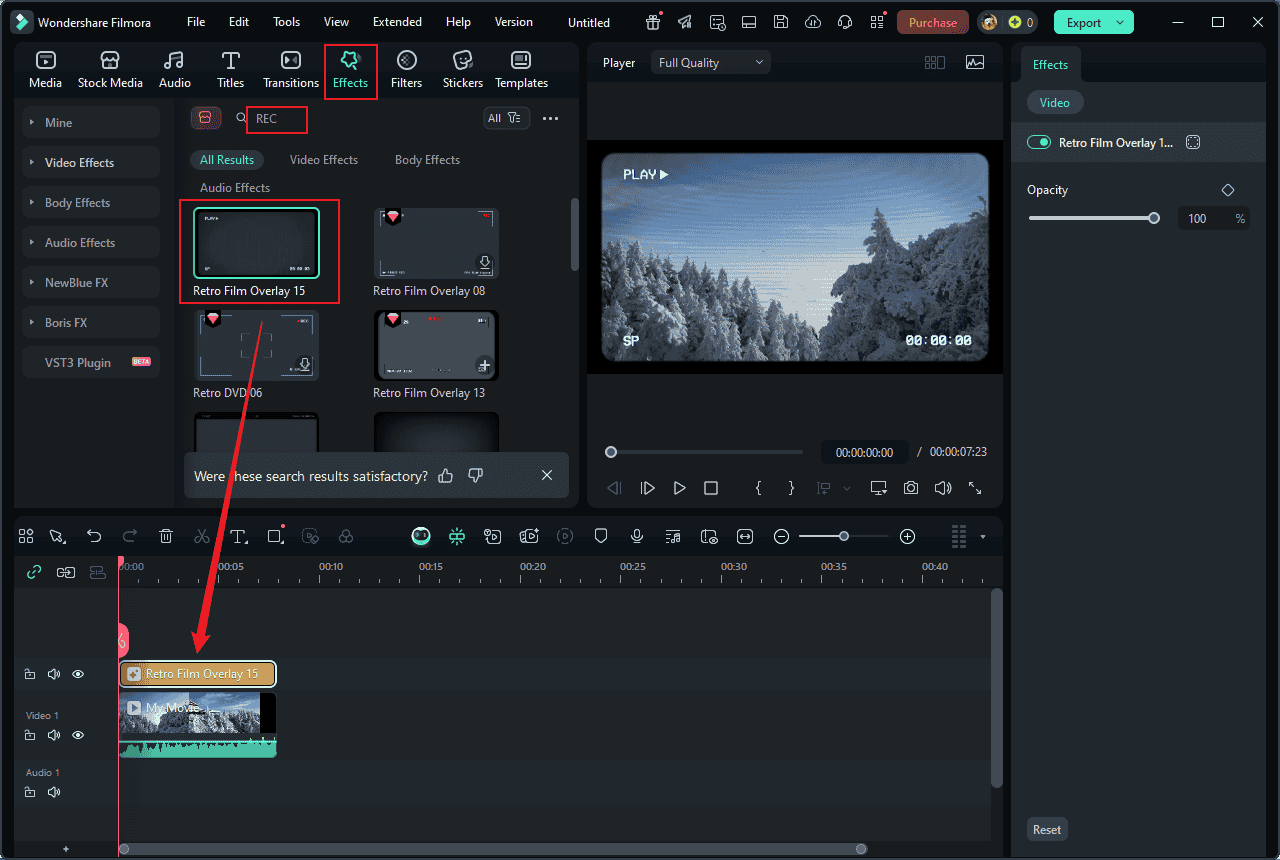1280x860 pixels.
Task: Switch to the Stickers panel tab
Action: click(x=462, y=70)
